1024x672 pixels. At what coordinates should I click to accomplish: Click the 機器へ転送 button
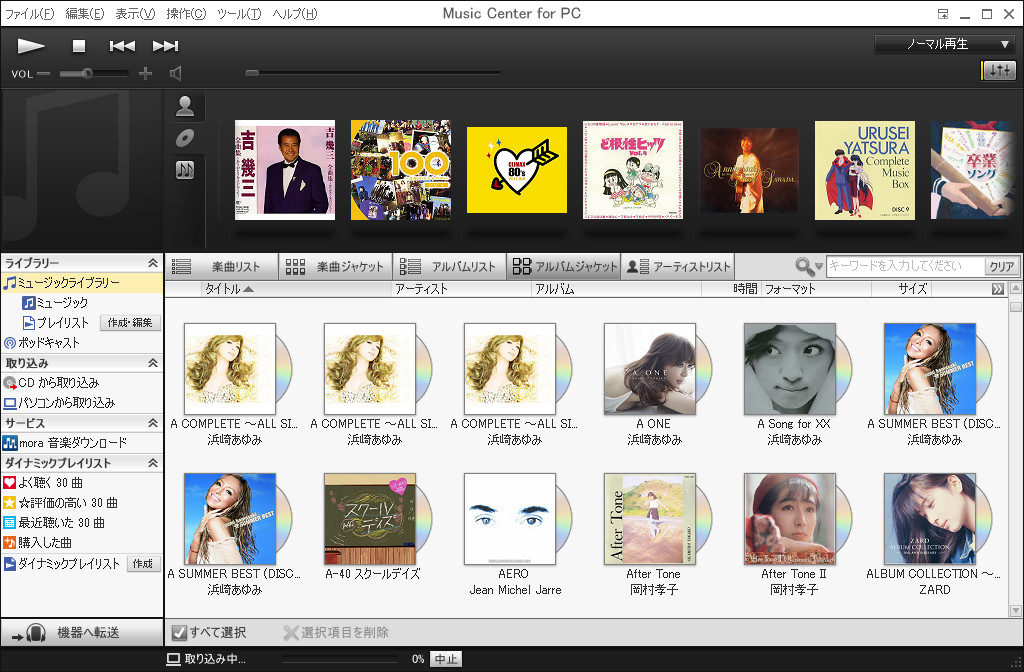tap(80, 633)
